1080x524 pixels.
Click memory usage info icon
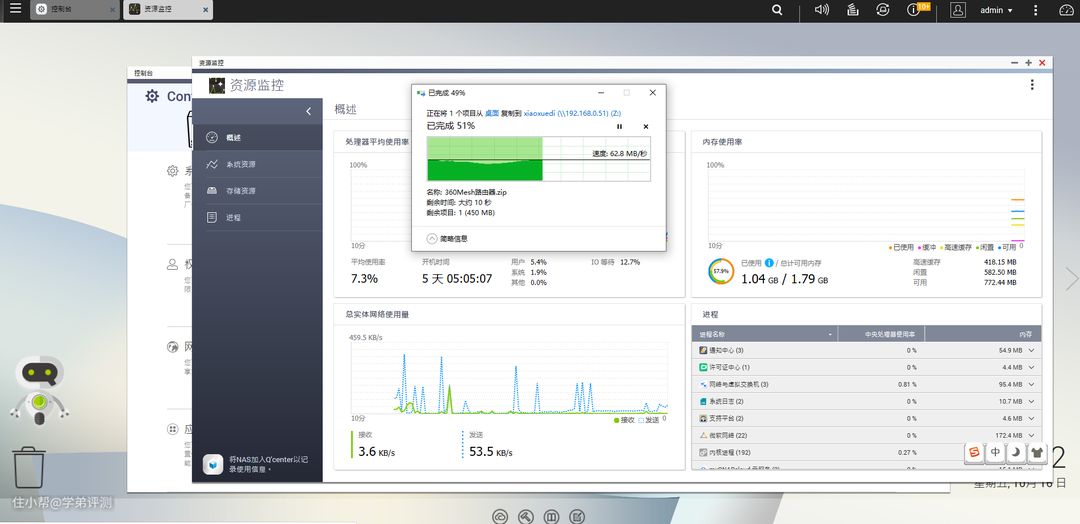click(x=770, y=263)
